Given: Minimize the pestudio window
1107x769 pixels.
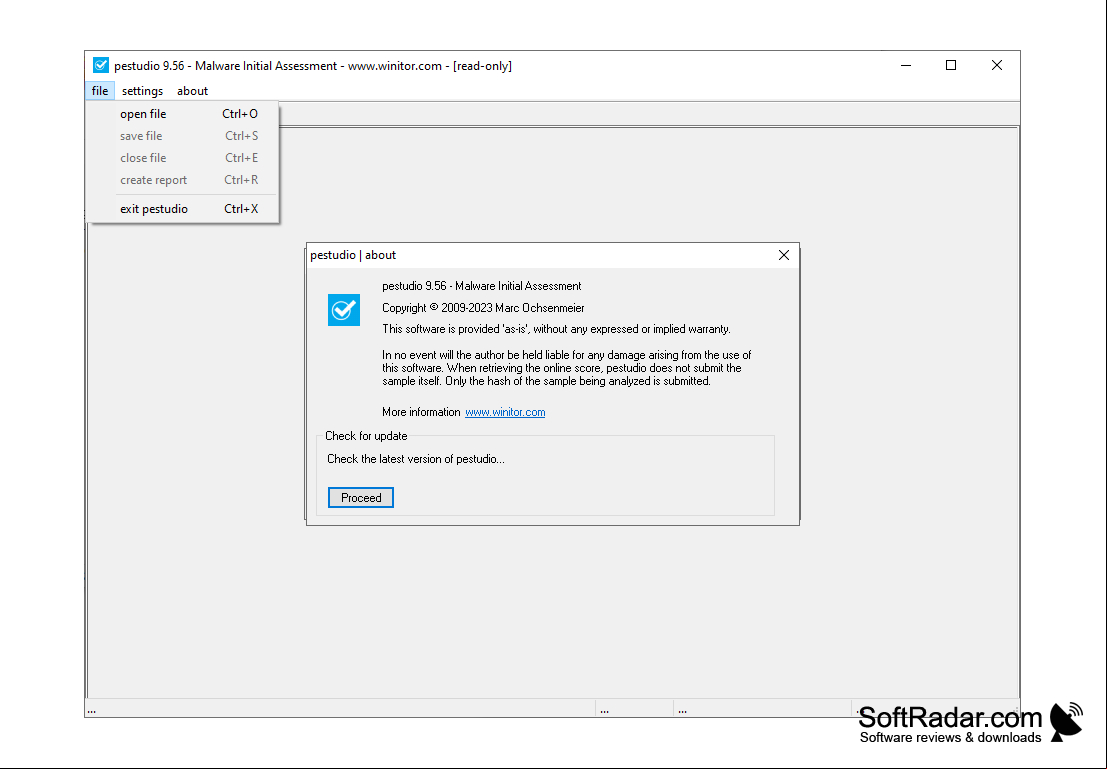Looking at the screenshot, I should [906, 65].
